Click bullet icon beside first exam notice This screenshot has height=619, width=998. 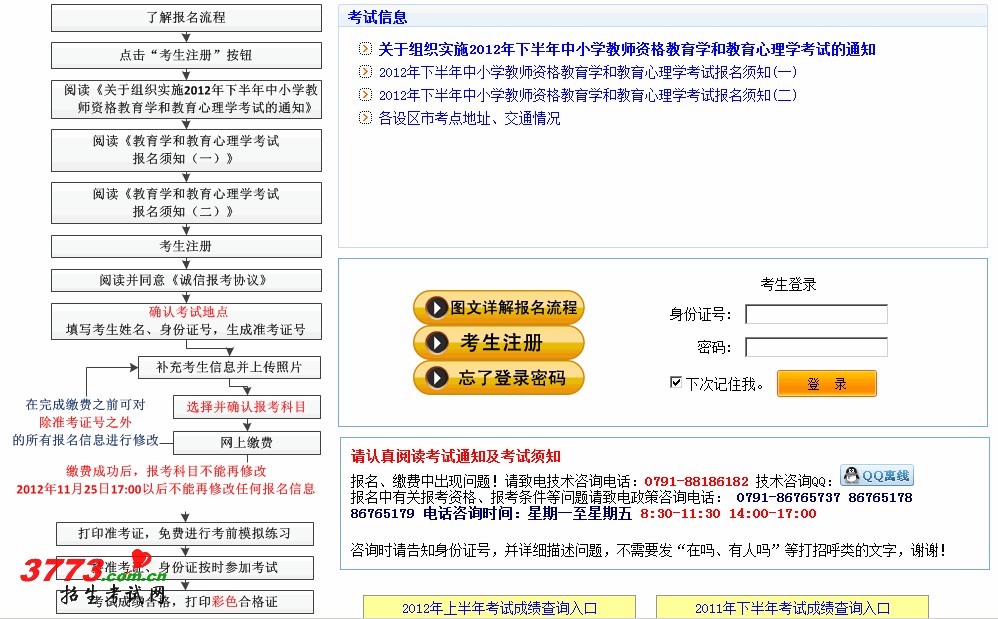(365, 49)
